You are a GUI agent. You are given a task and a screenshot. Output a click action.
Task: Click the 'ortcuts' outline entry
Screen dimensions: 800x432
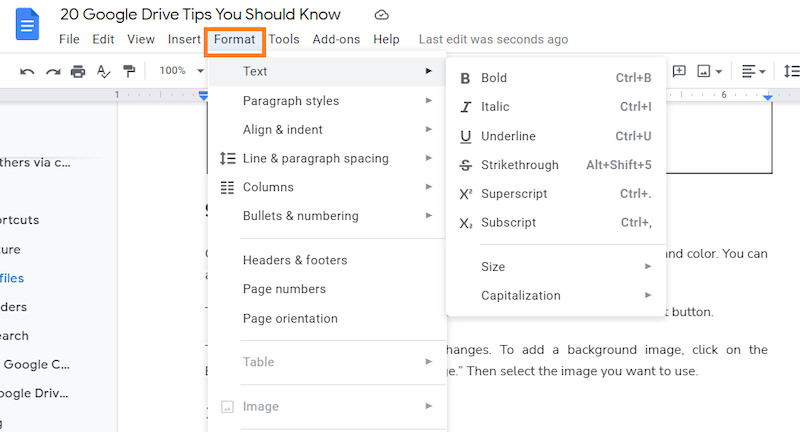tap(19, 220)
